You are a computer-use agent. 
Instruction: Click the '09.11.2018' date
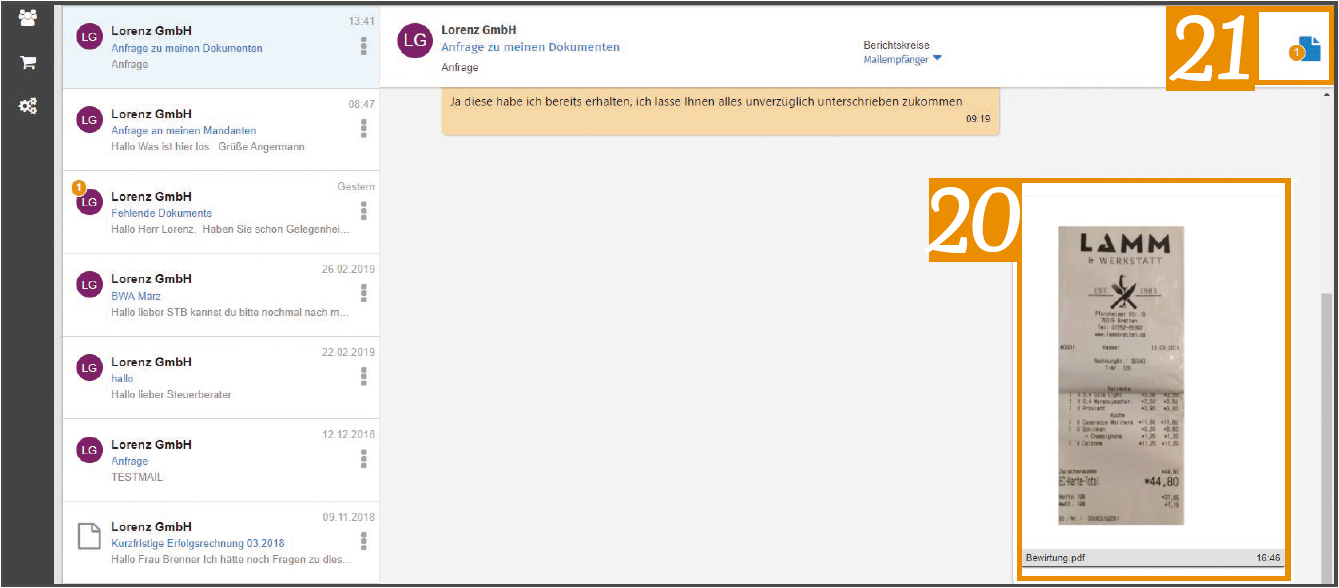click(x=348, y=517)
